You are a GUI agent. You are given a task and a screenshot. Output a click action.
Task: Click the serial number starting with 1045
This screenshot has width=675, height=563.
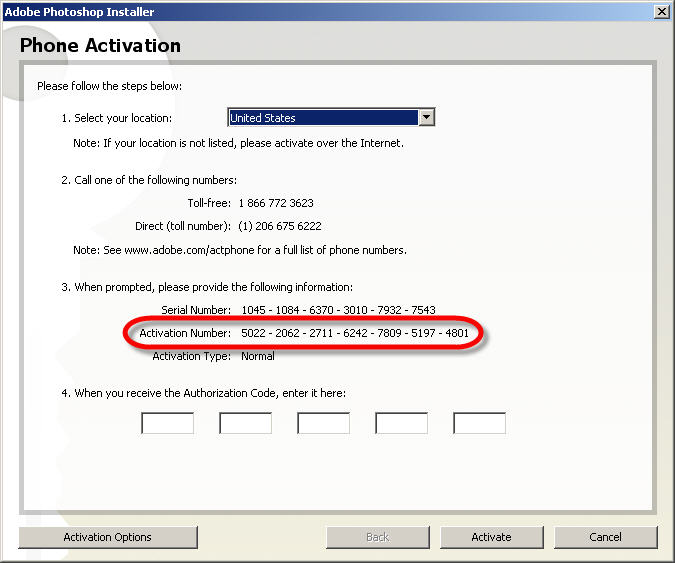[x=338, y=310]
